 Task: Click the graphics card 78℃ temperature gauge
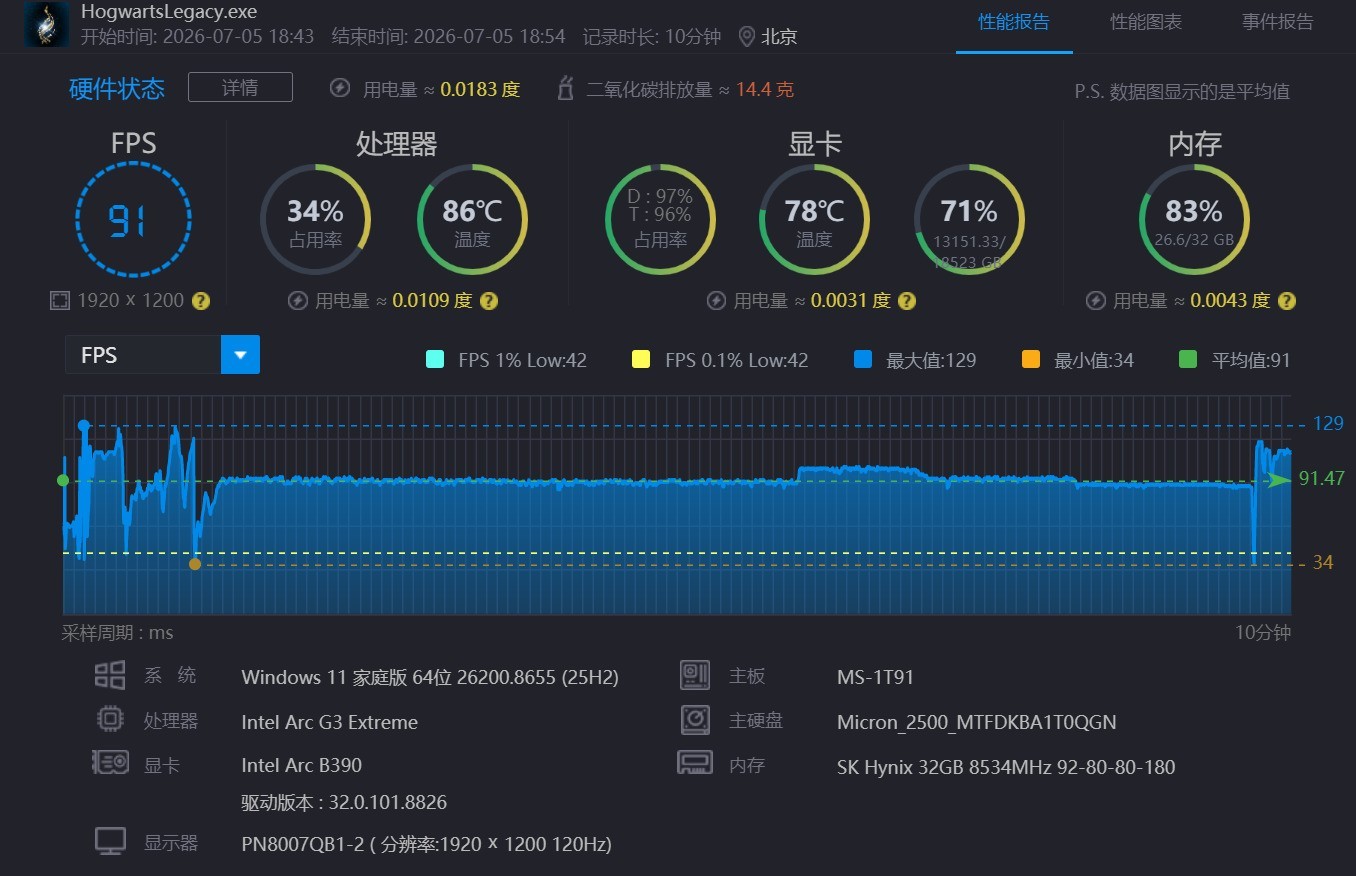click(x=814, y=219)
